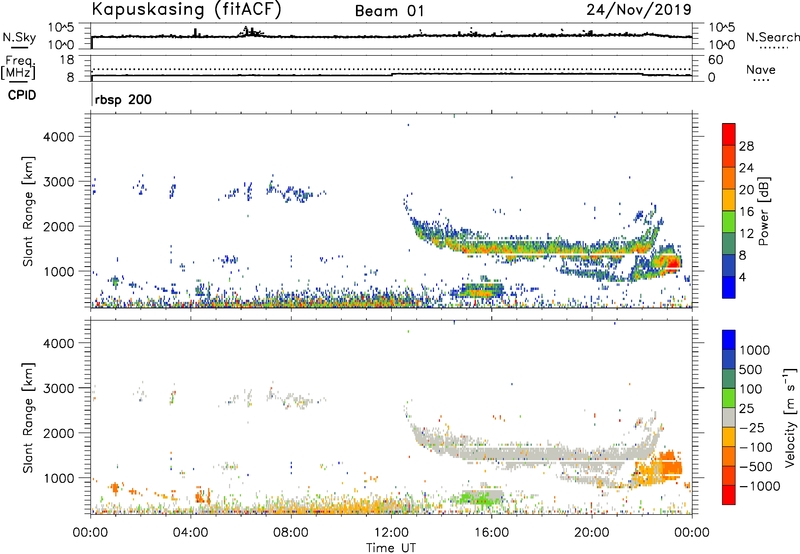Click the "Nave" legend label
Image resolution: width=800 pixels, height=554 pixels.
pos(761,69)
